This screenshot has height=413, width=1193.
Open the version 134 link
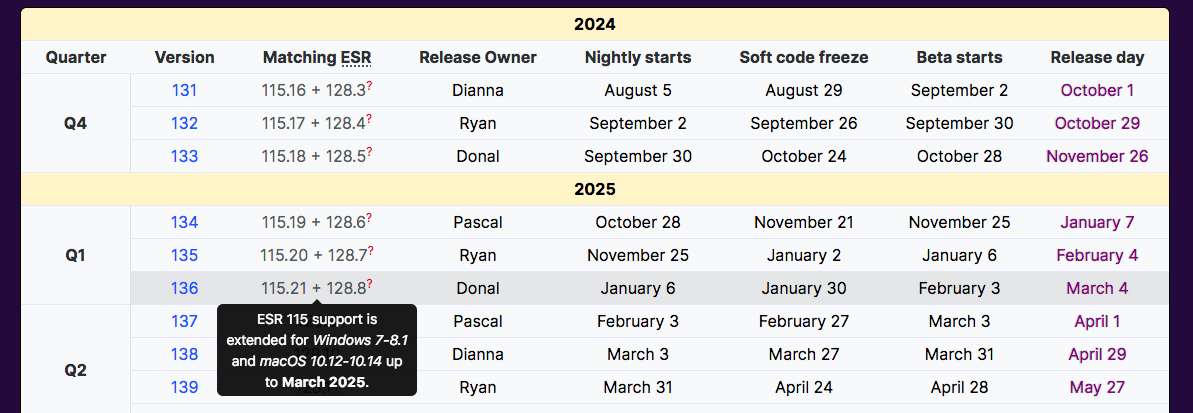tap(184, 222)
